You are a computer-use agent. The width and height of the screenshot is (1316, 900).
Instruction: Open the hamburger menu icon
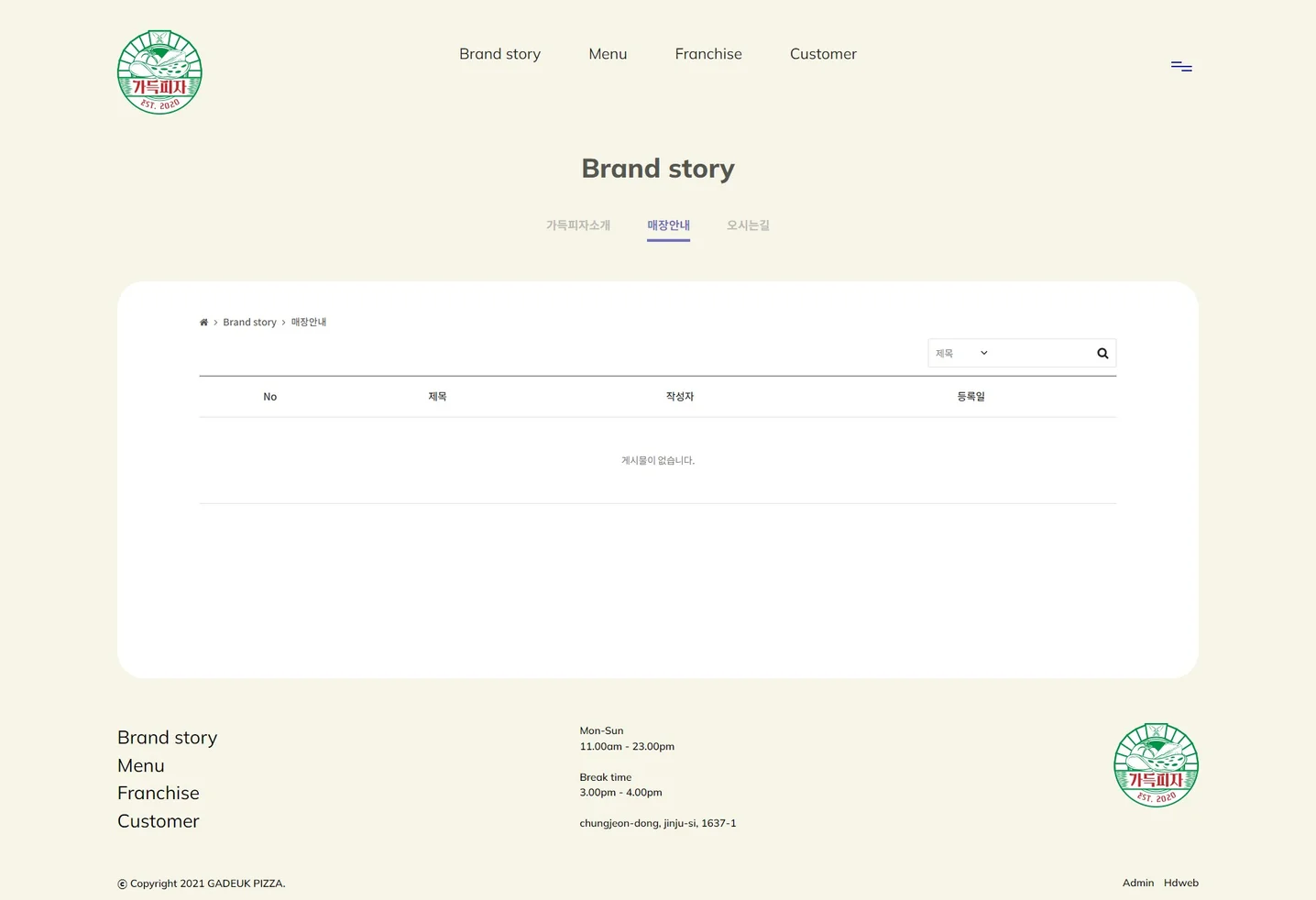(1181, 66)
